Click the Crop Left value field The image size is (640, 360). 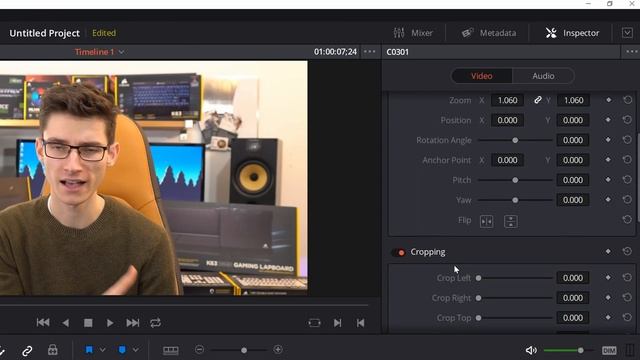coord(573,278)
